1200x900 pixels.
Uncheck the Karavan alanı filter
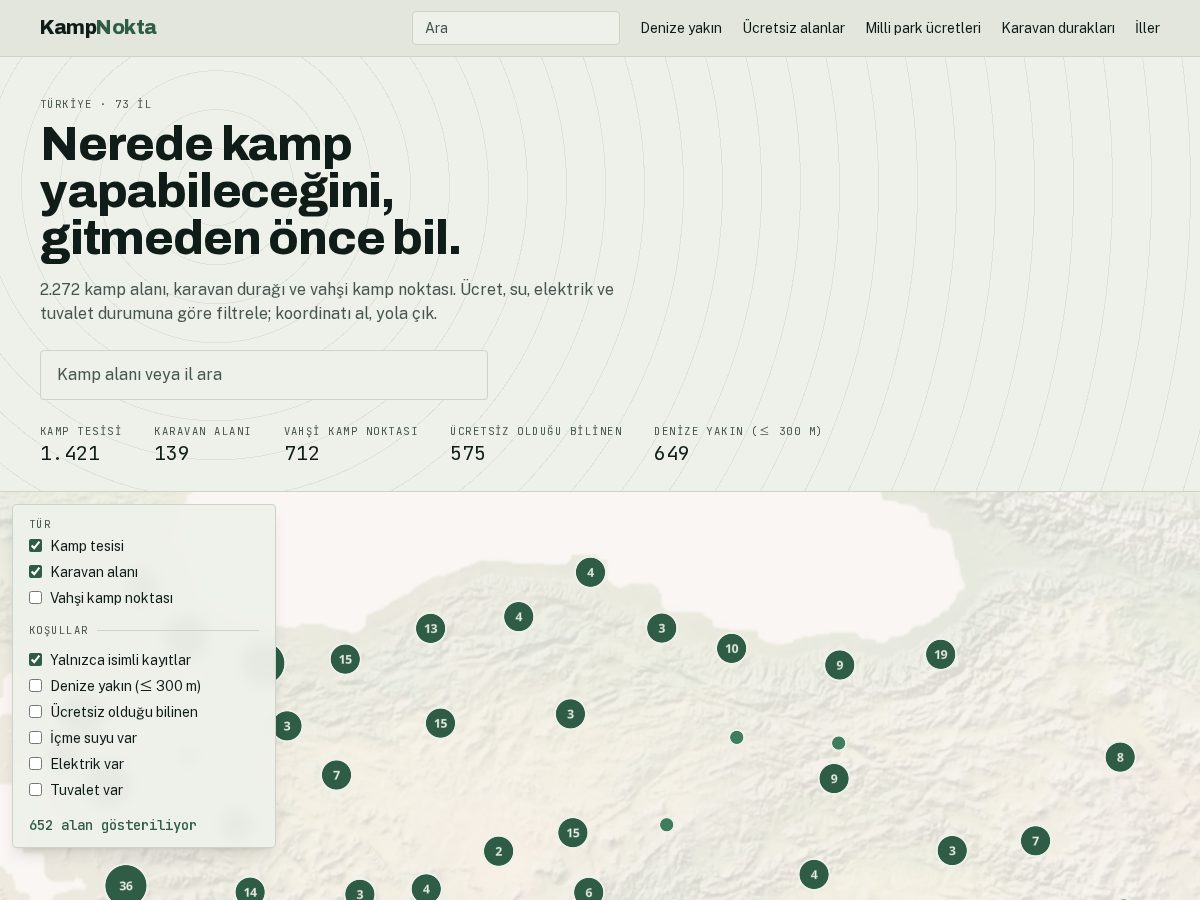(x=35, y=572)
